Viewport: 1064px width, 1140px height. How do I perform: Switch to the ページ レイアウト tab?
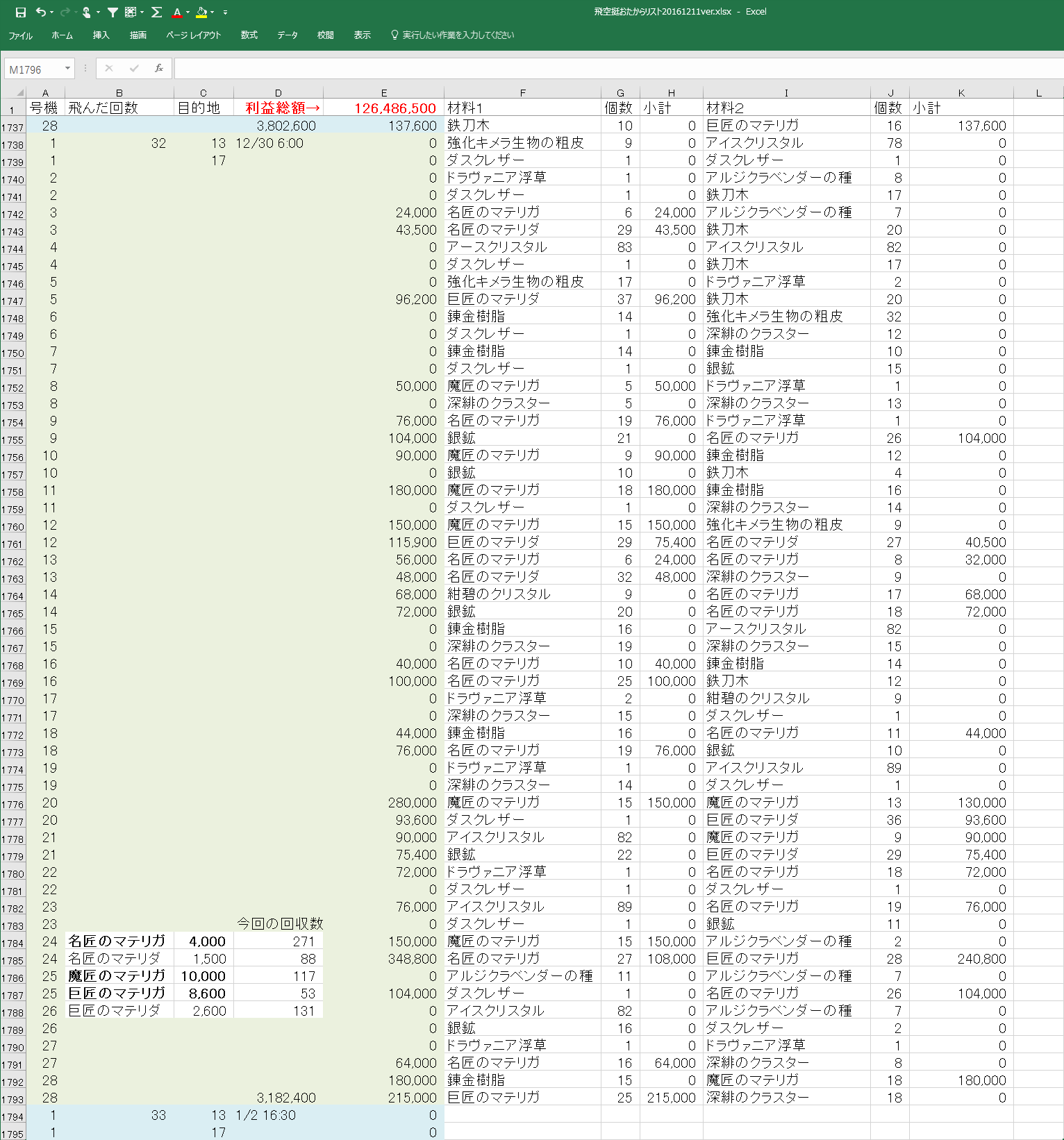pyautogui.click(x=193, y=35)
